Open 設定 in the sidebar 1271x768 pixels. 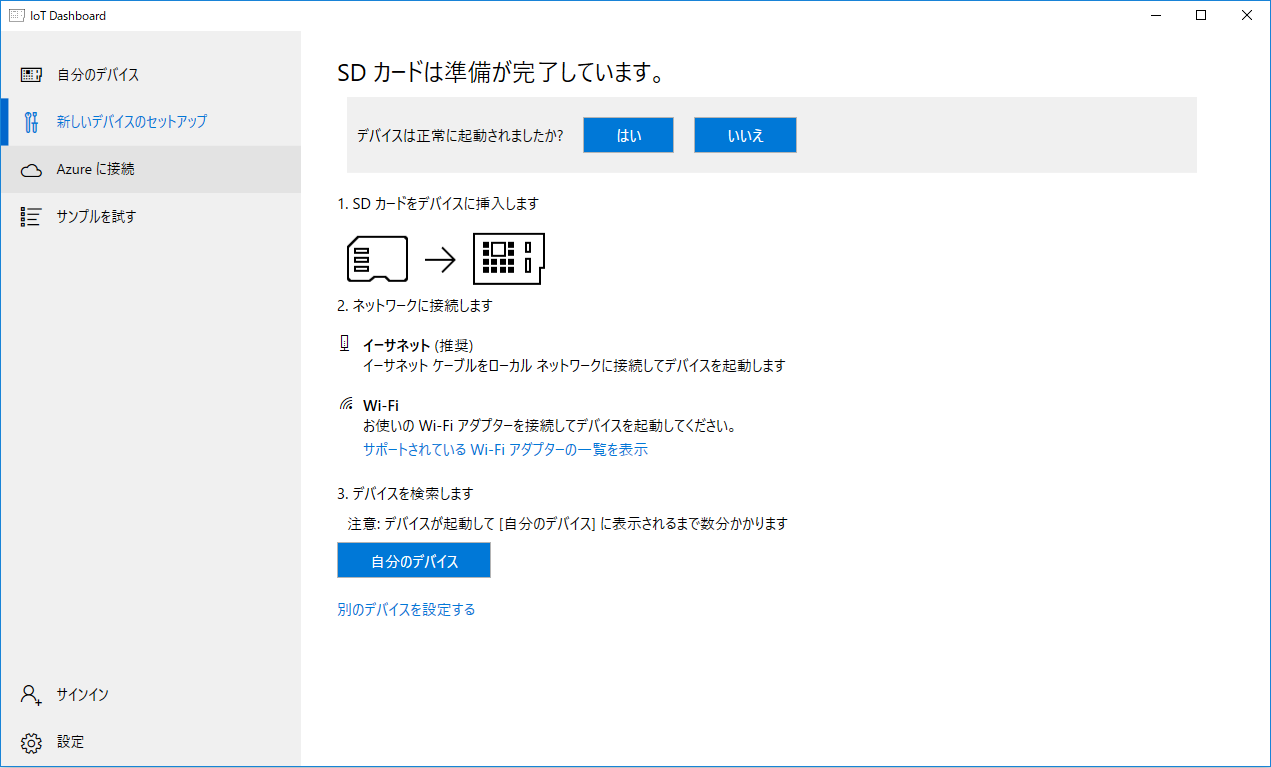(x=151, y=743)
